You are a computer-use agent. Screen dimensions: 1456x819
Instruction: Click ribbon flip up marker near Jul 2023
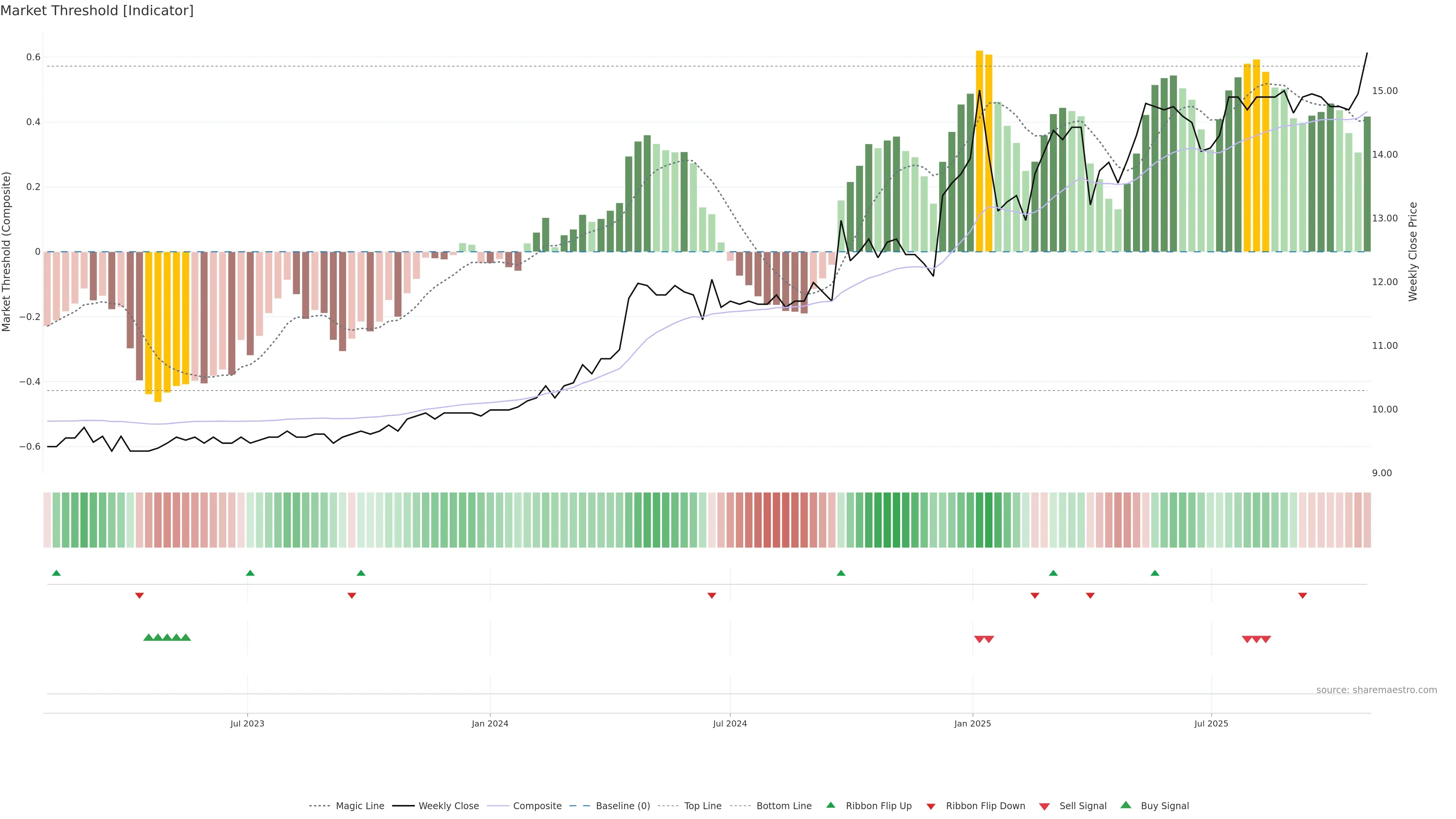pos(250,573)
